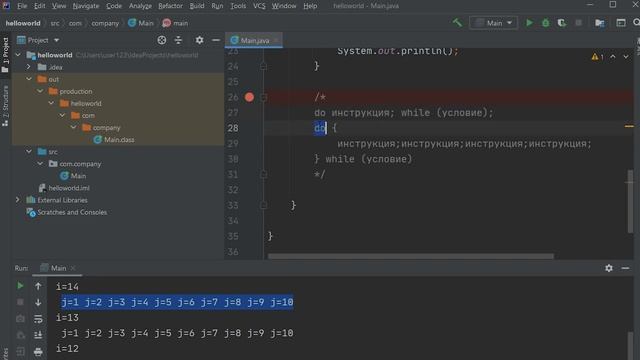
Task: Click the editor vertical scrollbar thumb
Action: 630,201
